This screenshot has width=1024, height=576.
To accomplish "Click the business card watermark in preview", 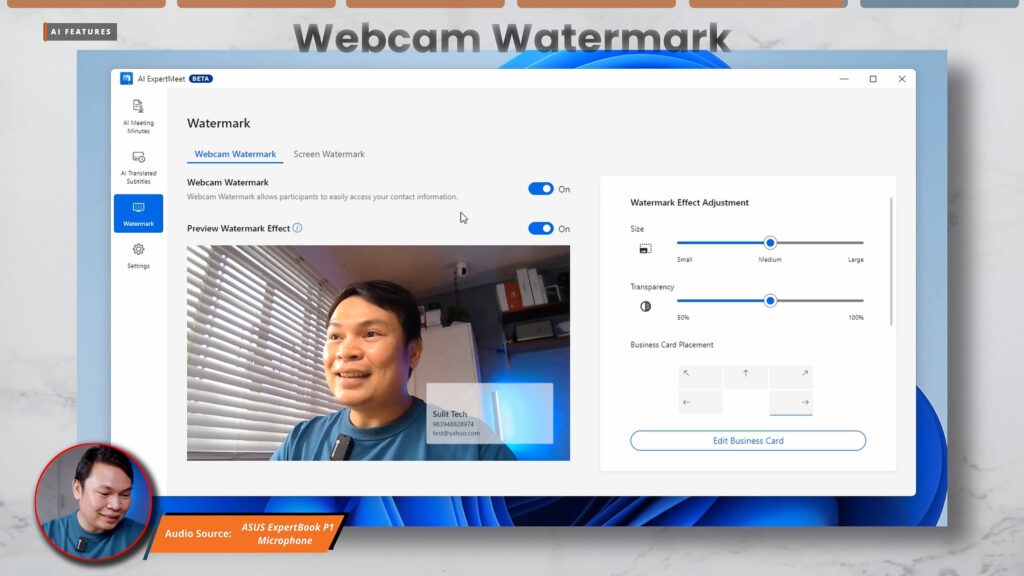I will (x=490, y=413).
